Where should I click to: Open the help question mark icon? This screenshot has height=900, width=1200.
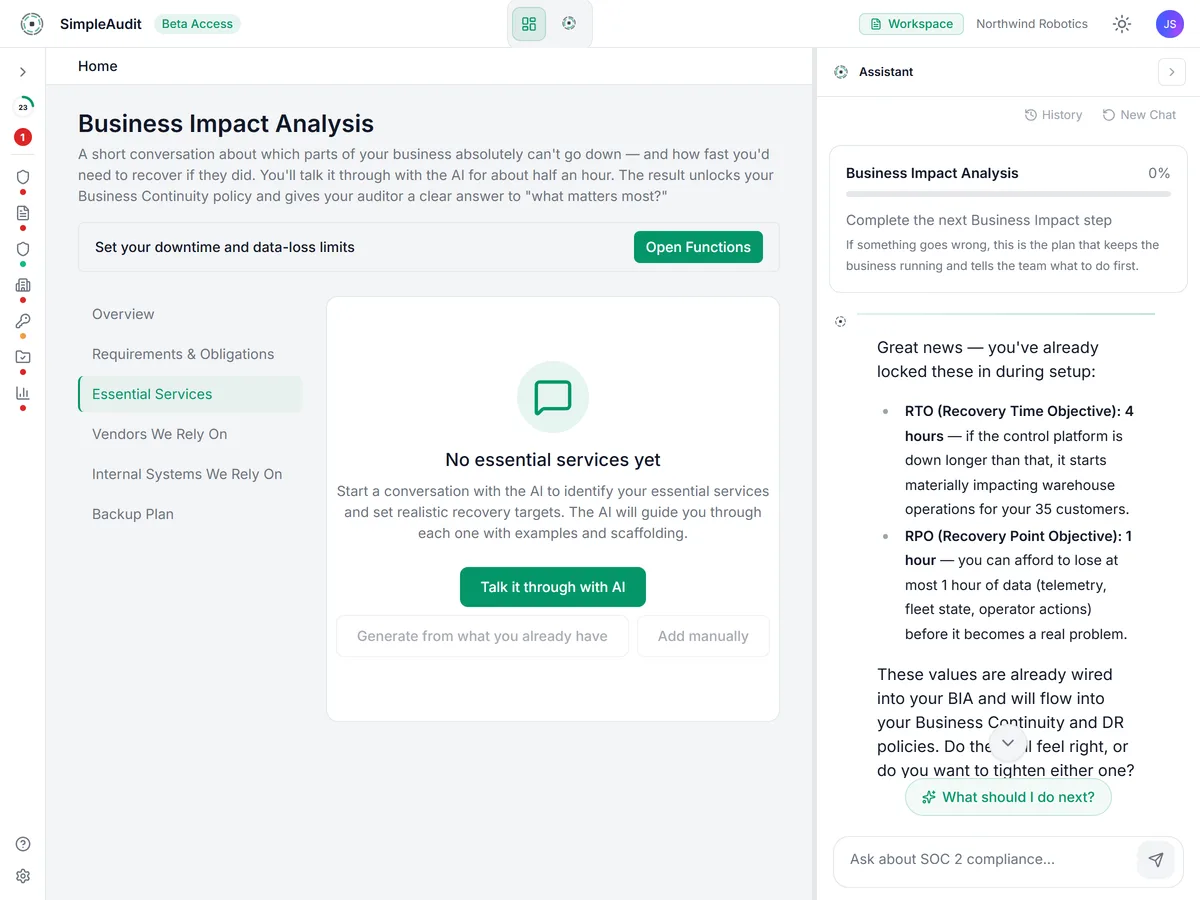click(23, 844)
